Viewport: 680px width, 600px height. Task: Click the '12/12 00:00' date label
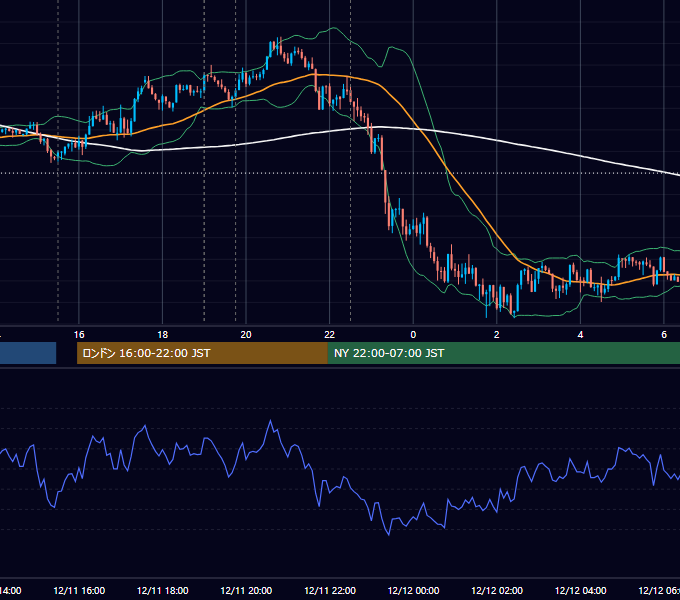point(413,591)
